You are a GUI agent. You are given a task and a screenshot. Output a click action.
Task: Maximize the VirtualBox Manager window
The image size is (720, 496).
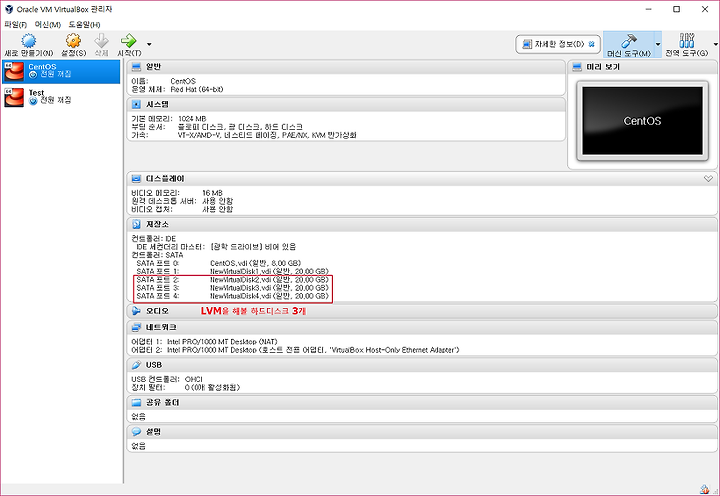pyautogui.click(x=676, y=9)
